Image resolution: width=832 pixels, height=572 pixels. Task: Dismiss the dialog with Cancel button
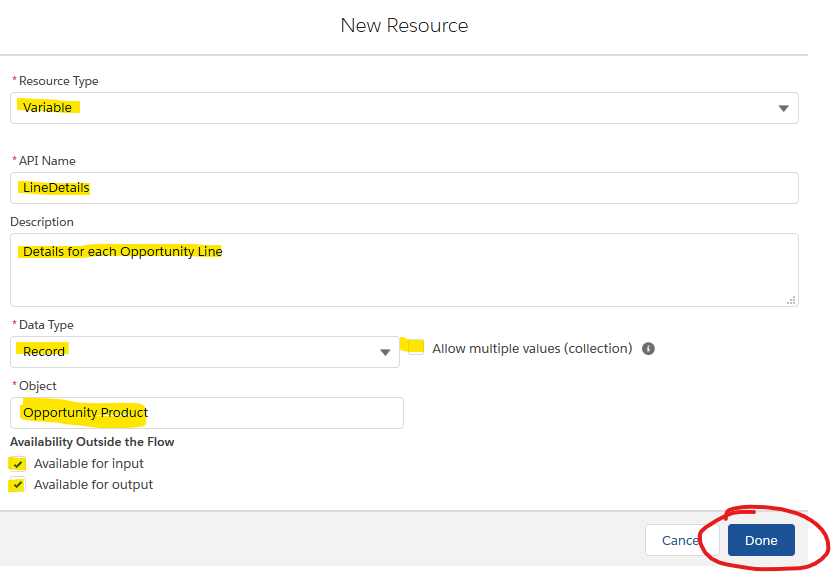pos(682,540)
